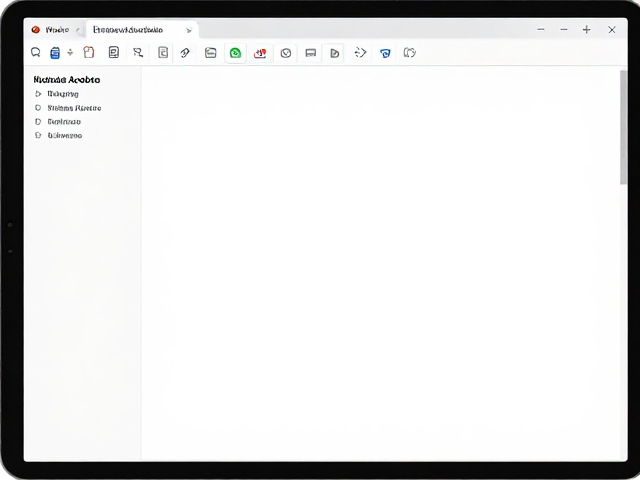Click the play-arrow document icon in the toolbar
Screen dimensions: 640x480
tap(334, 53)
